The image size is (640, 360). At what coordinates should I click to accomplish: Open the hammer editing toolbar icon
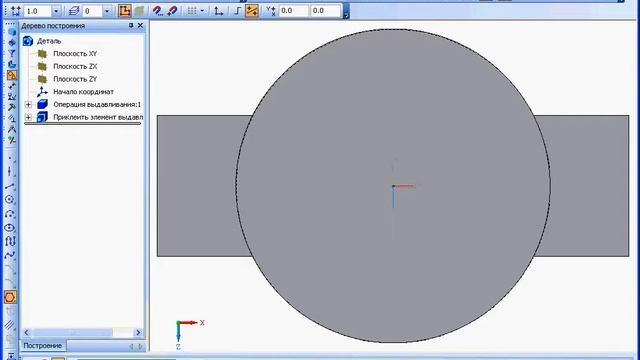pyautogui.click(x=11, y=107)
